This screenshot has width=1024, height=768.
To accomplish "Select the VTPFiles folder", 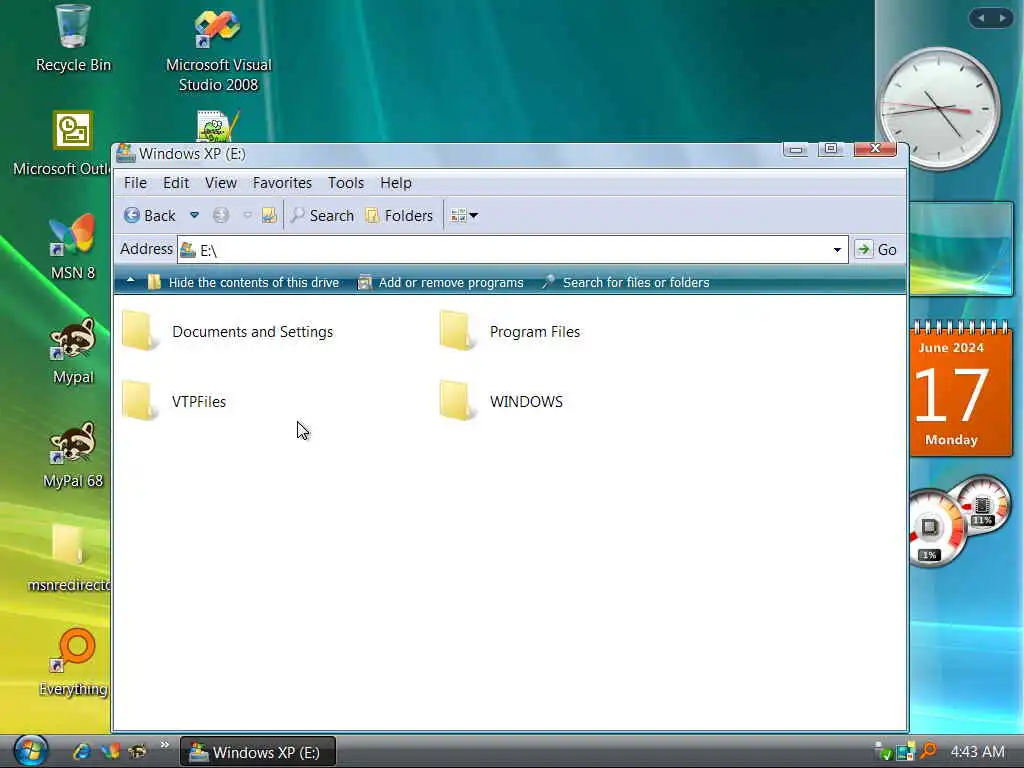I will (x=174, y=401).
